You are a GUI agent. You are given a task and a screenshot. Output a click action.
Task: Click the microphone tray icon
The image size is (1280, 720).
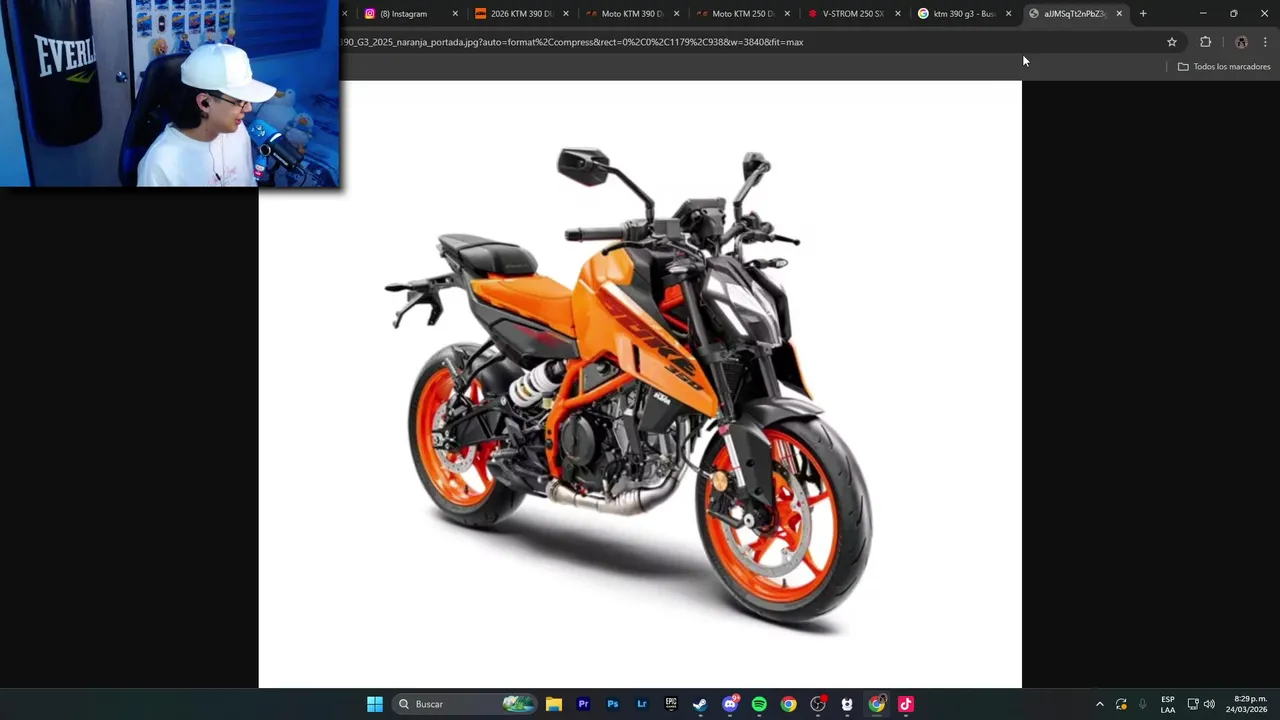coord(1142,704)
